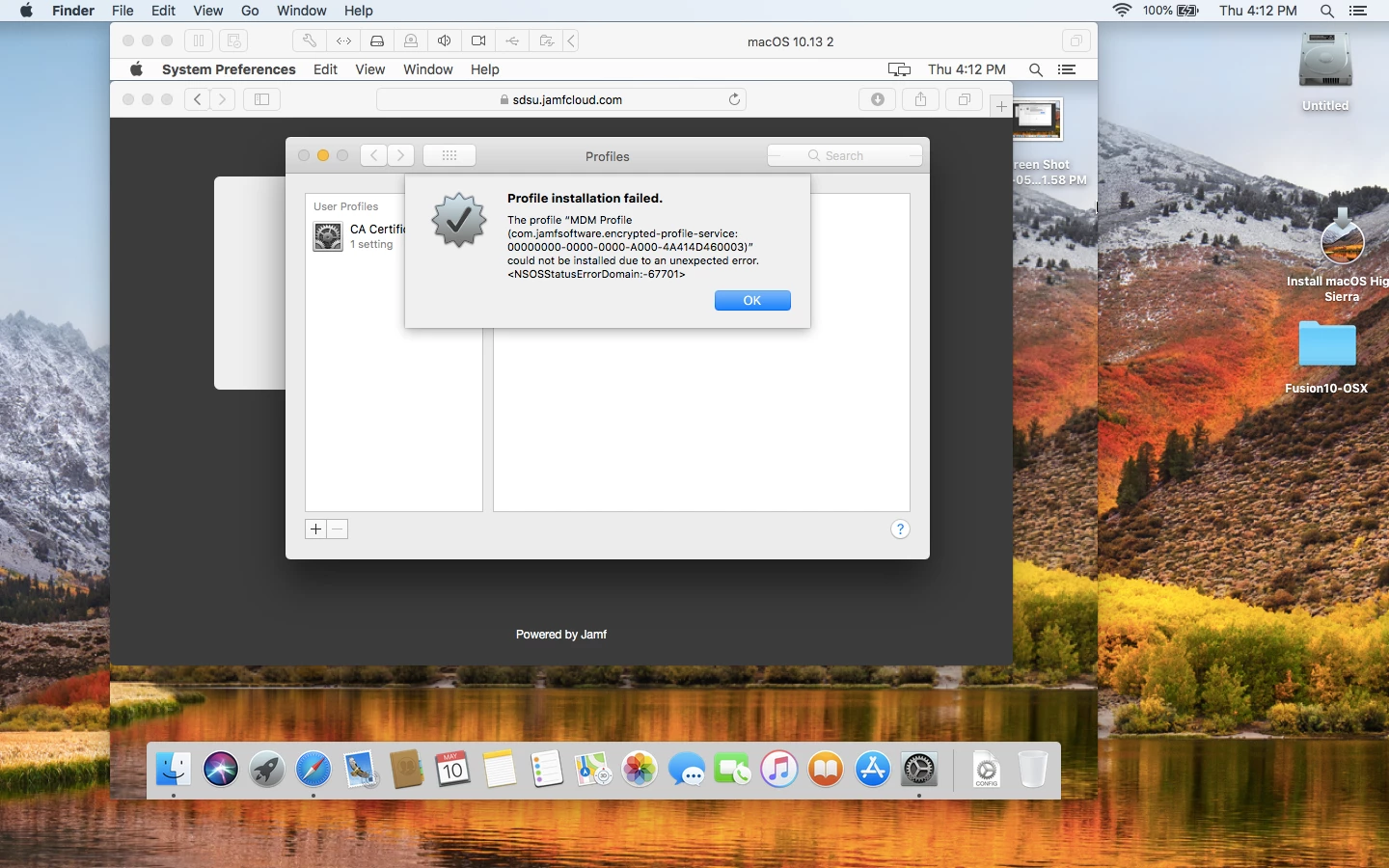Viewport: 1389px width, 868px height.
Task: Open guest Help menu
Action: tap(485, 69)
